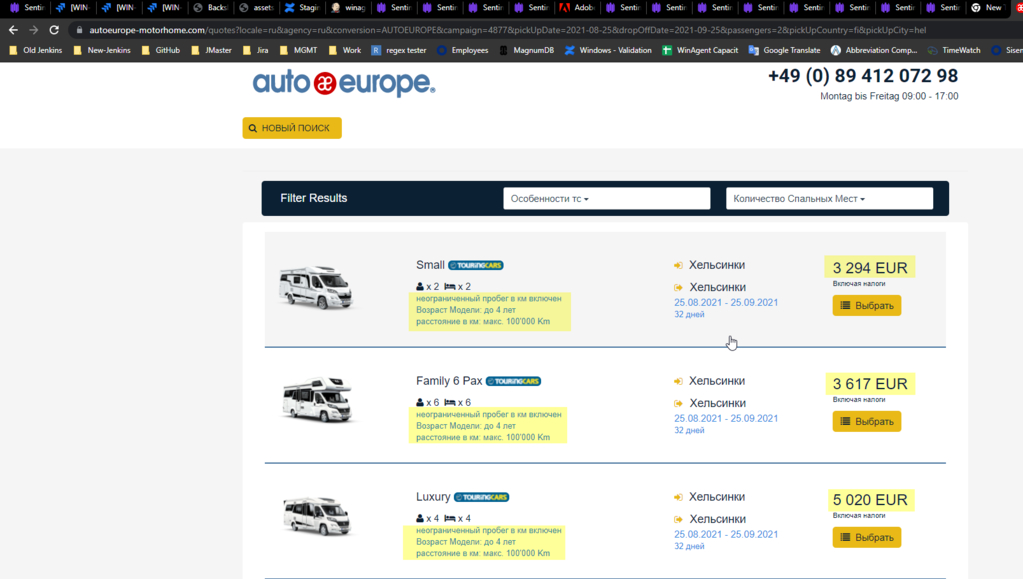This screenshot has width=1023, height=579.
Task: Click the bed icon in the Family 6 Pax row
Action: click(450, 403)
